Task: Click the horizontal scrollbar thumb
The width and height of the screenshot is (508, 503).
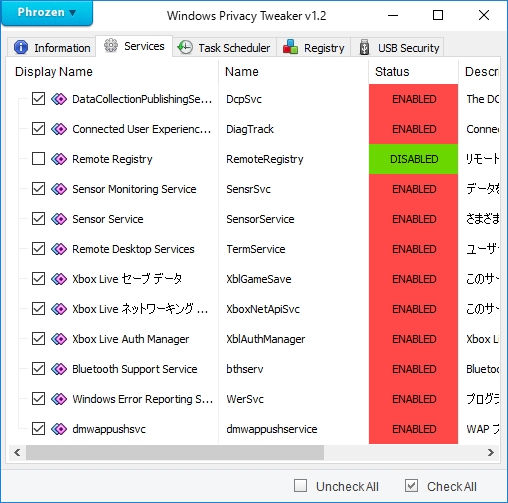Action: (x=175, y=452)
